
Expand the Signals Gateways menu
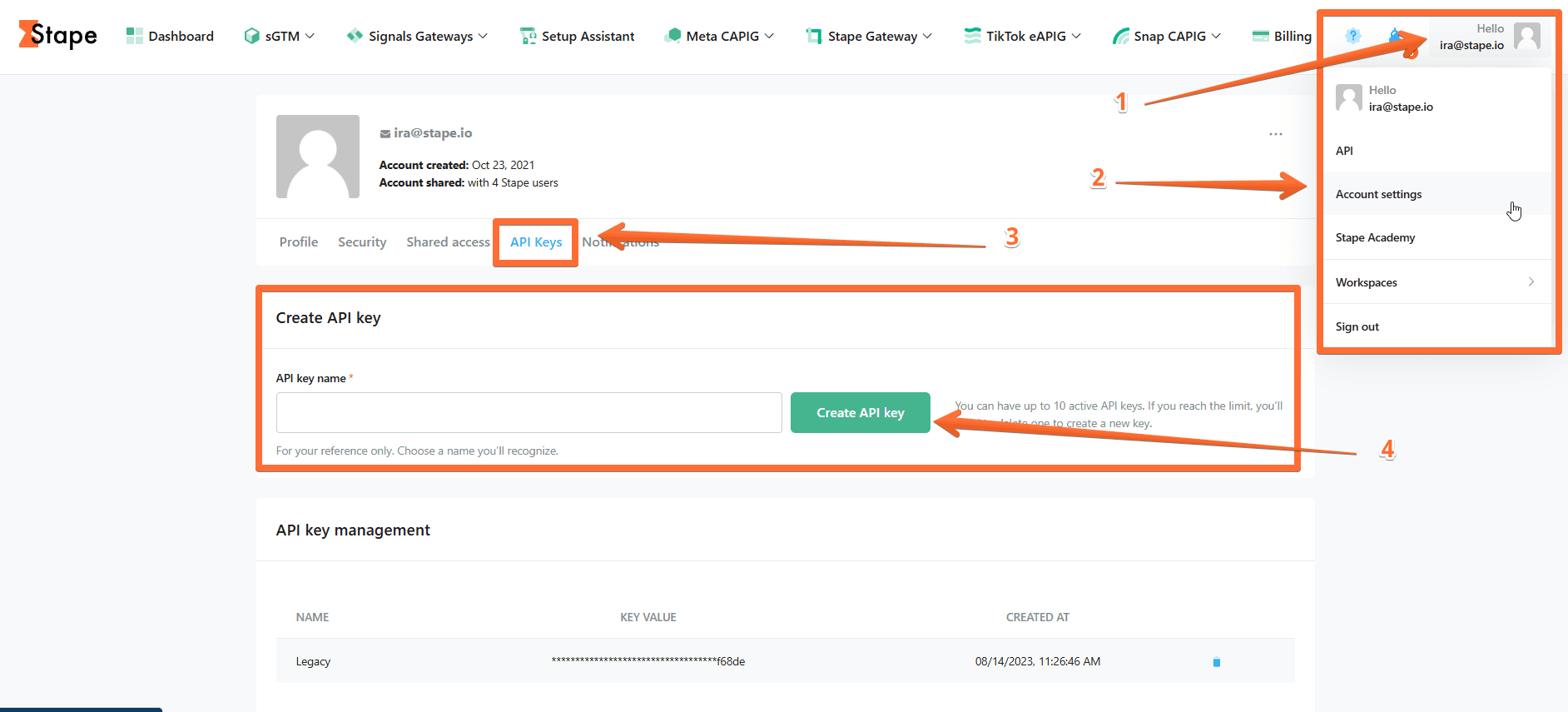(418, 36)
